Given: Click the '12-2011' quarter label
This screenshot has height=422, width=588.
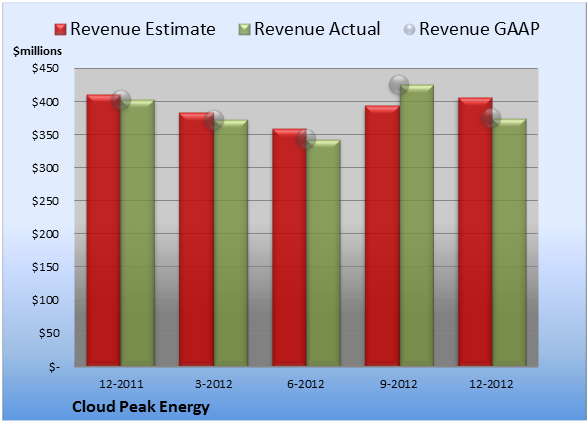Looking at the screenshot, I should (x=121, y=384).
